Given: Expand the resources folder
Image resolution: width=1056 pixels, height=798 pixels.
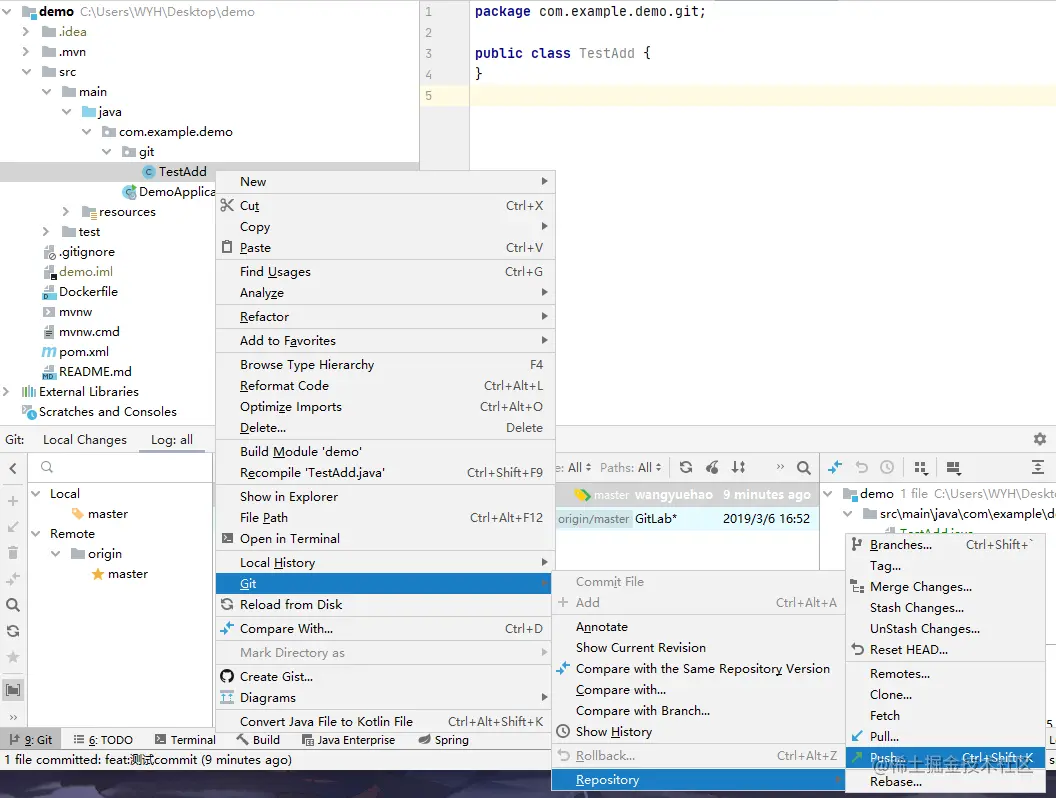Looking at the screenshot, I should pyautogui.click(x=65, y=211).
